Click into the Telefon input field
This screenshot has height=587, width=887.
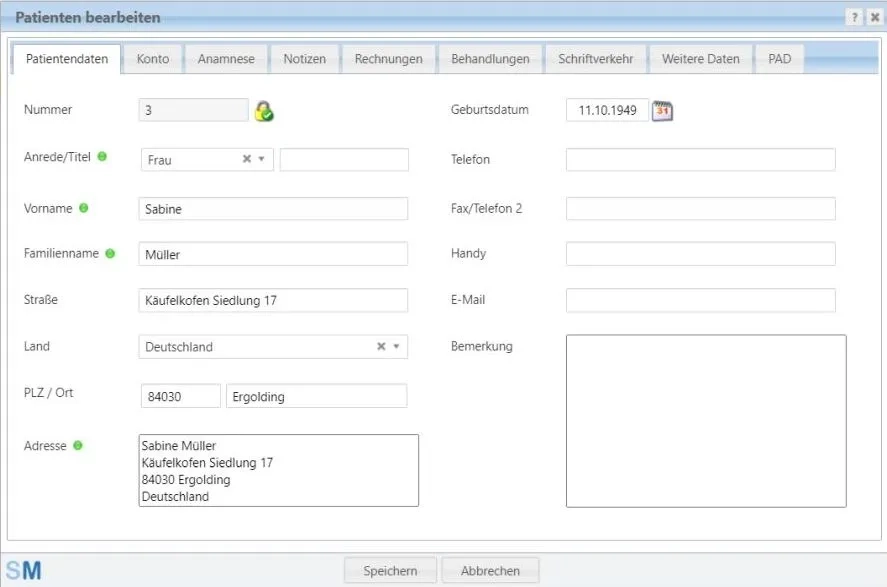pyautogui.click(x=700, y=160)
